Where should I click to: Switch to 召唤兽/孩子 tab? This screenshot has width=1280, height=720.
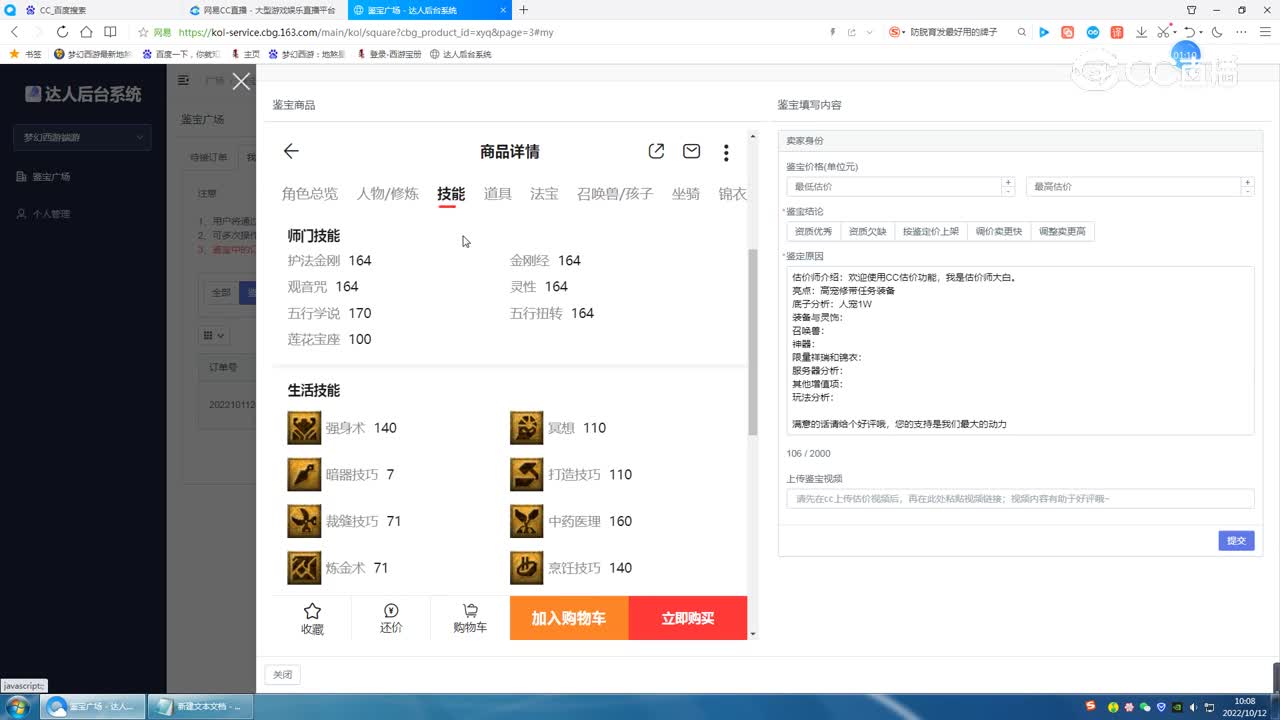(615, 194)
